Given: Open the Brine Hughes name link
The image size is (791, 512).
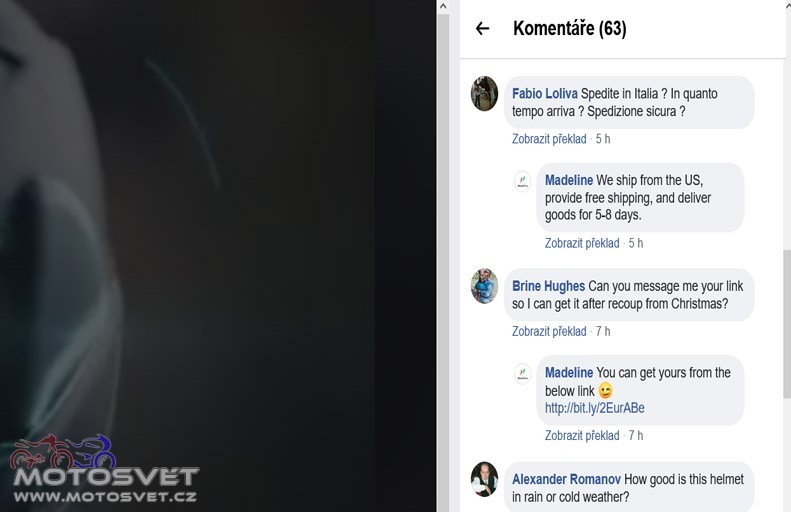Looking at the screenshot, I should (548, 286).
